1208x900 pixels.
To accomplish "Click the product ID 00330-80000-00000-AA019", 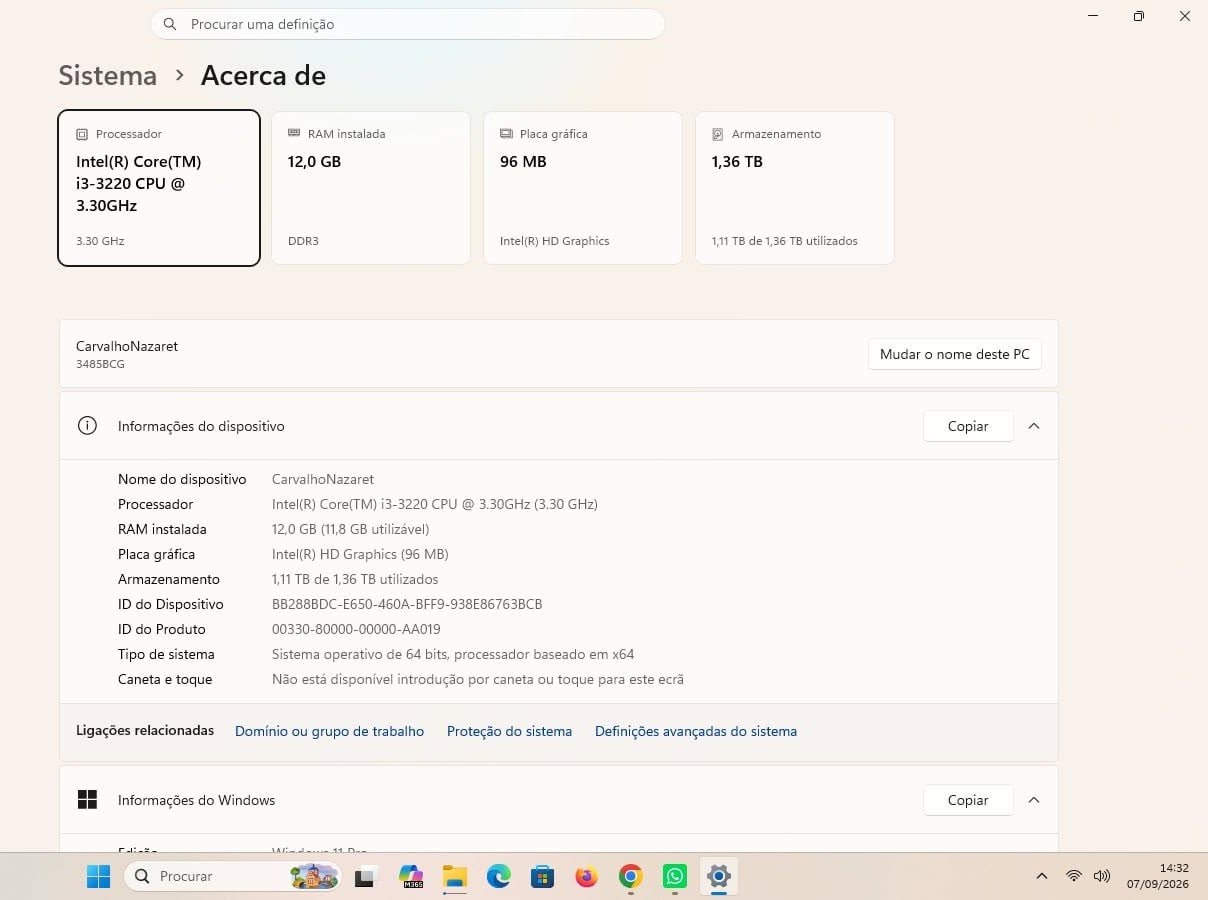I will [x=356, y=629].
